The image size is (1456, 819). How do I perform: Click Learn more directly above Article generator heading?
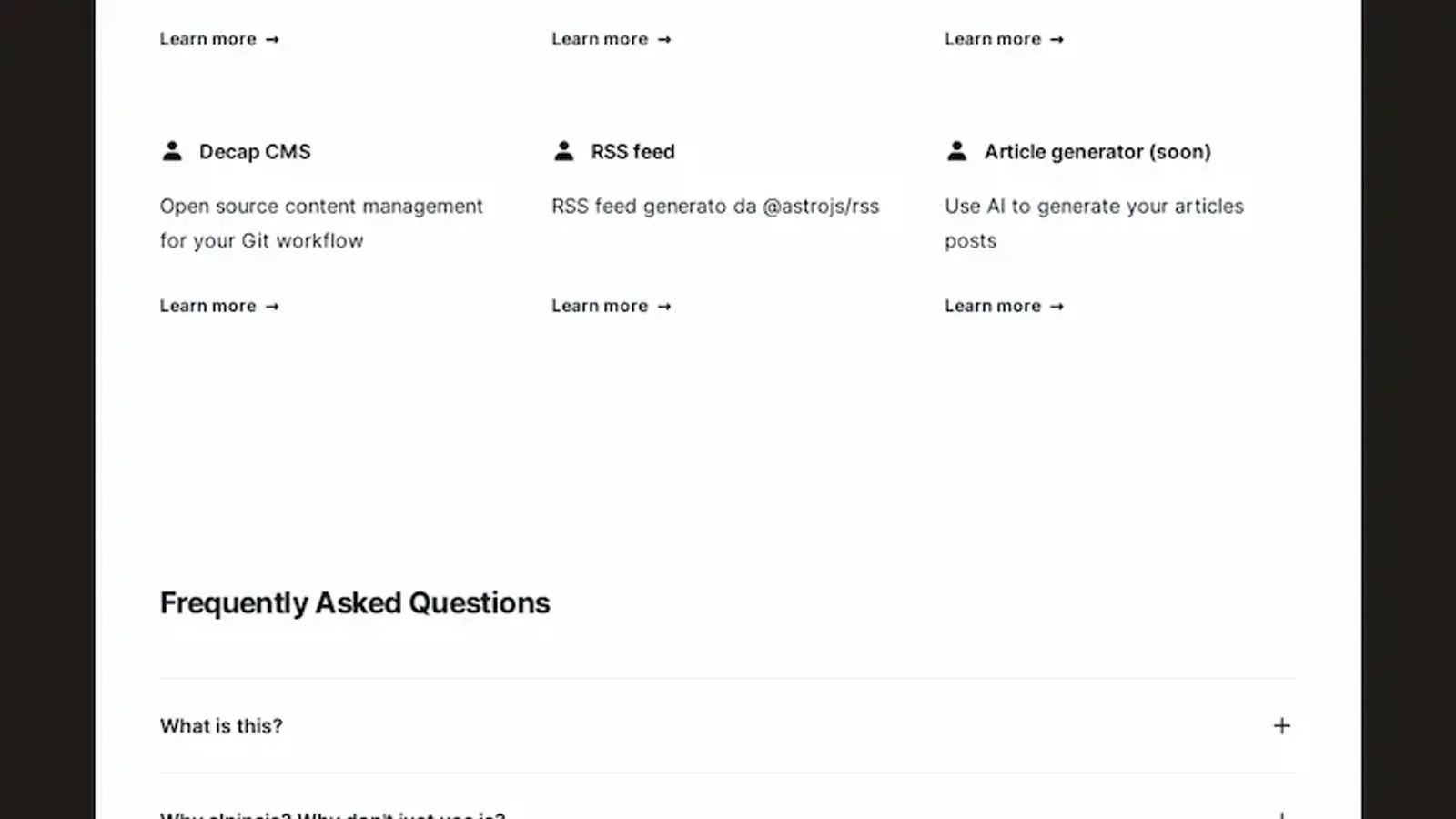point(993,39)
